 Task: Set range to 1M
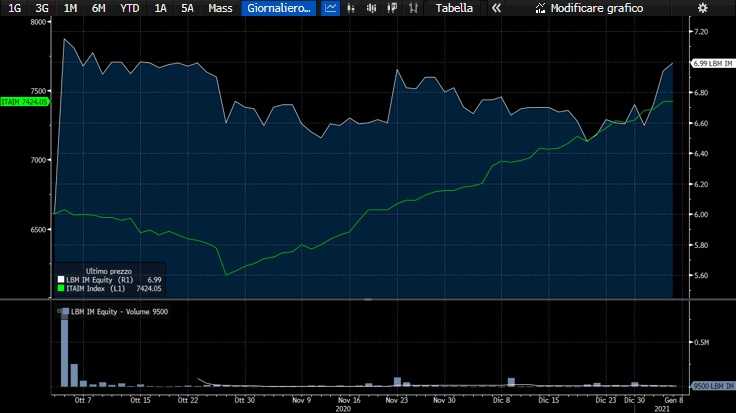point(70,8)
